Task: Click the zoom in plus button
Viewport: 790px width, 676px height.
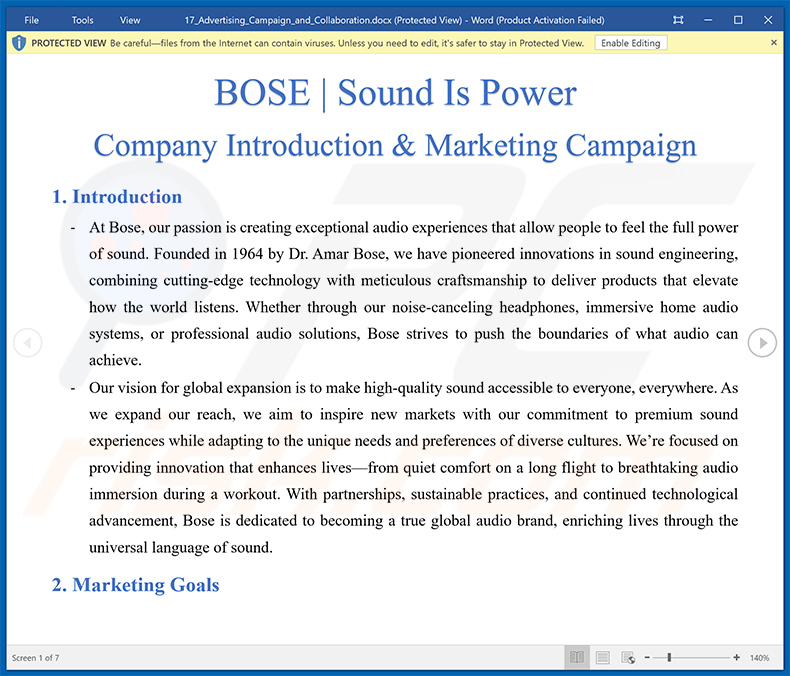Action: (x=736, y=657)
